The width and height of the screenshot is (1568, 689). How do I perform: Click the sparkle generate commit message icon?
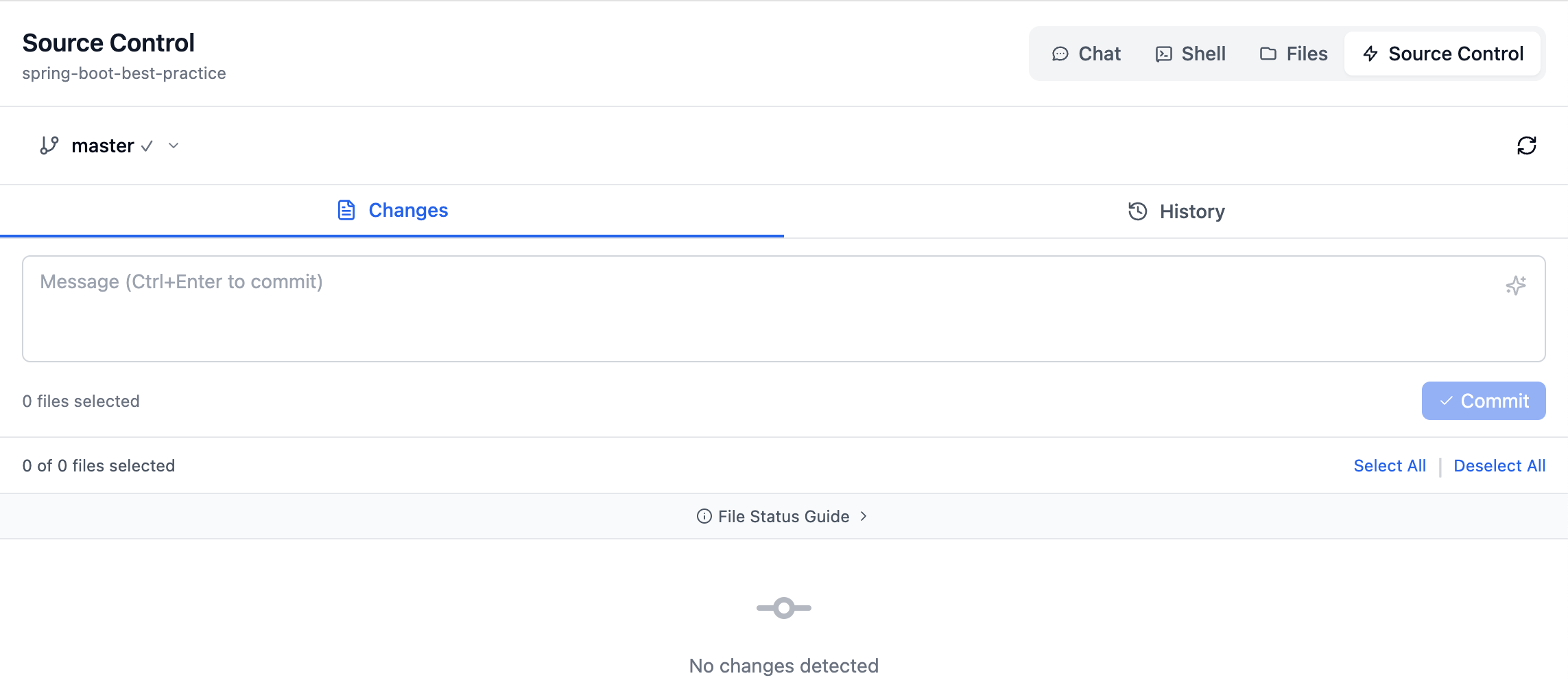coord(1515,285)
